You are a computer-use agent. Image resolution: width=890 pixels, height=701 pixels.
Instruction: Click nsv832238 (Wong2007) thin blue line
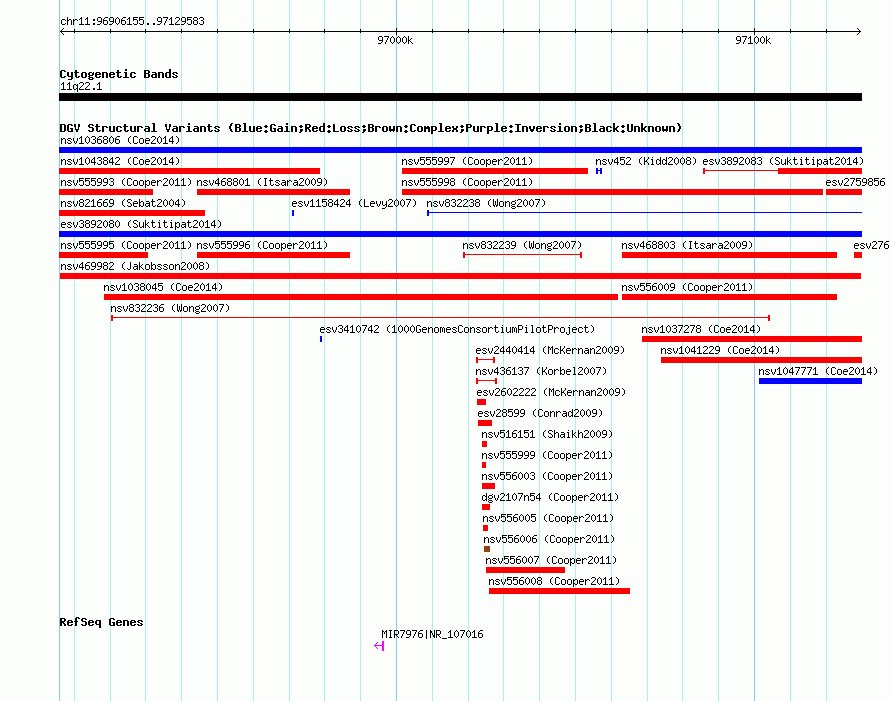(x=645, y=213)
